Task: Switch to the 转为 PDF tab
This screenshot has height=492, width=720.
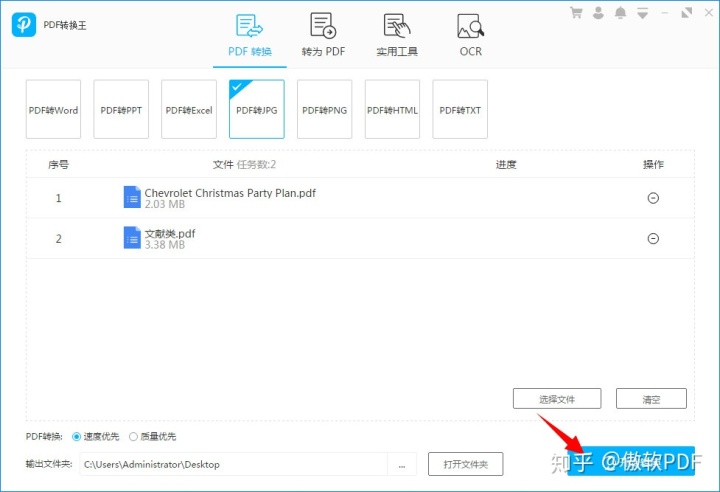Action: (x=323, y=36)
